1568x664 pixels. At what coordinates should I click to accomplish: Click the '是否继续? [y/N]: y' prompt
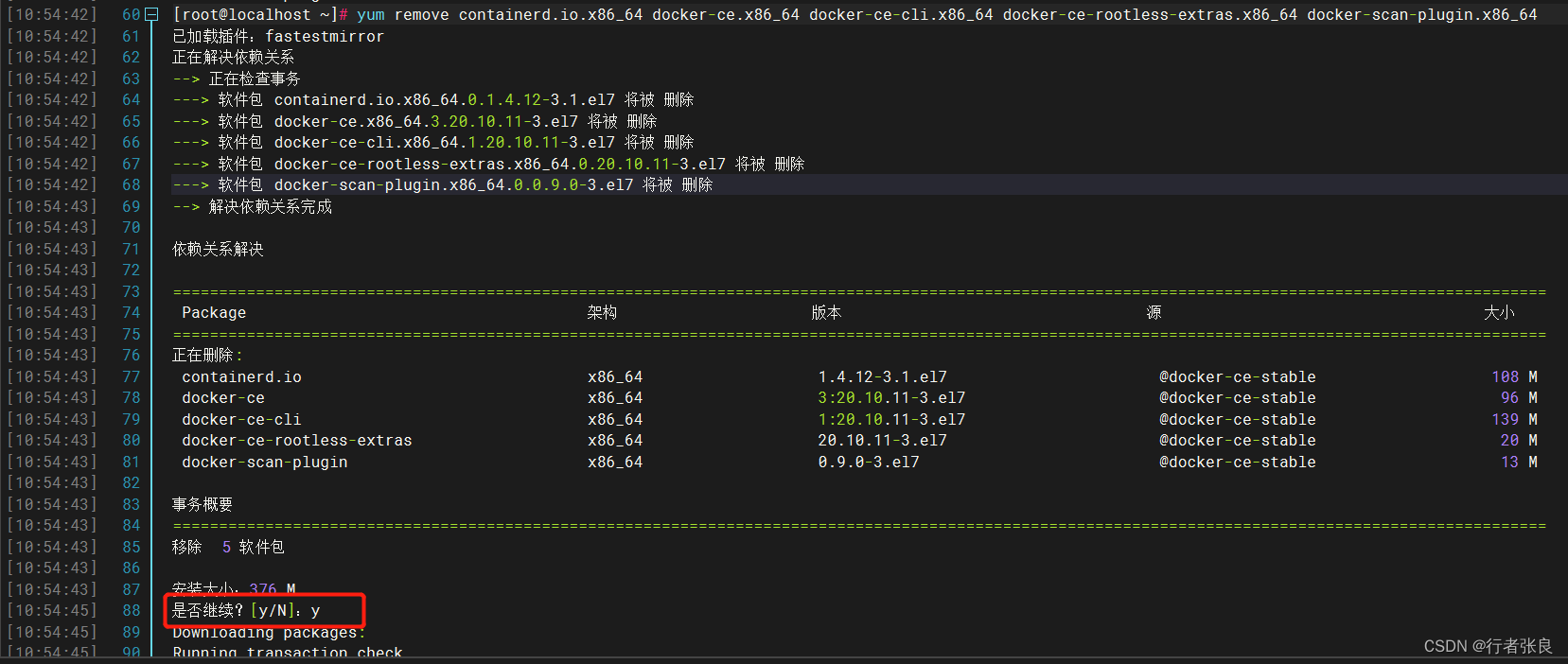[246, 611]
